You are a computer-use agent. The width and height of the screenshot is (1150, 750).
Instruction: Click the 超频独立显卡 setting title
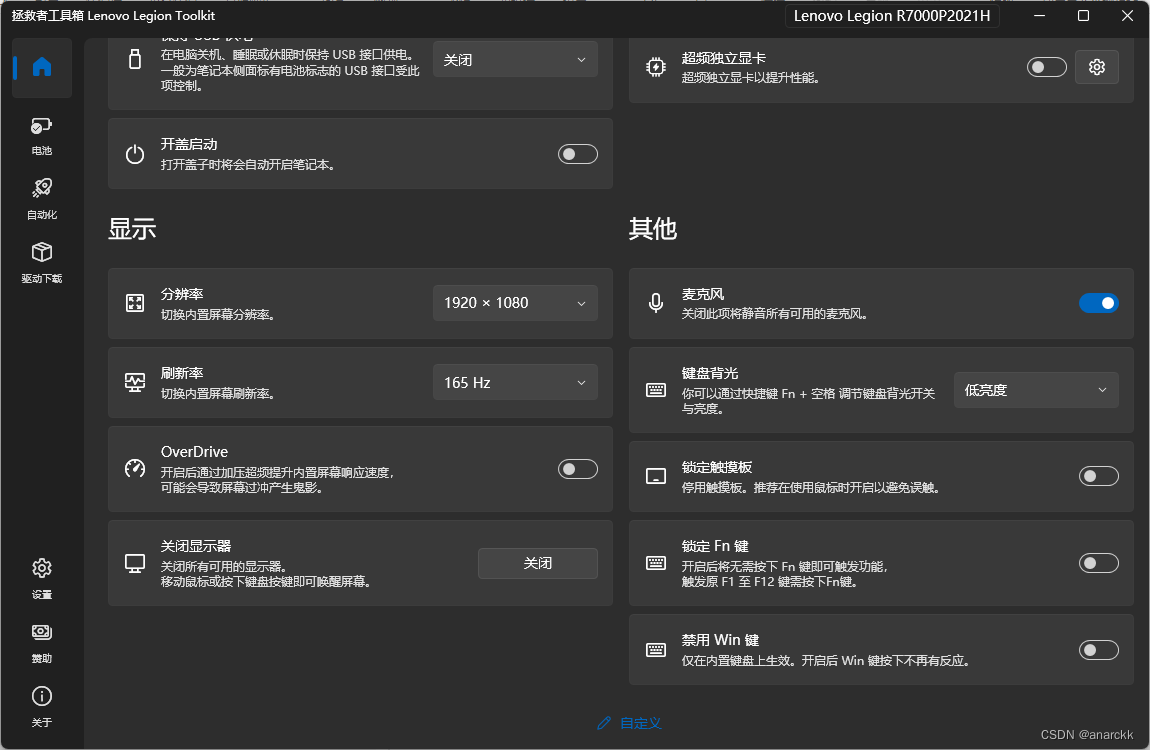pos(724,58)
